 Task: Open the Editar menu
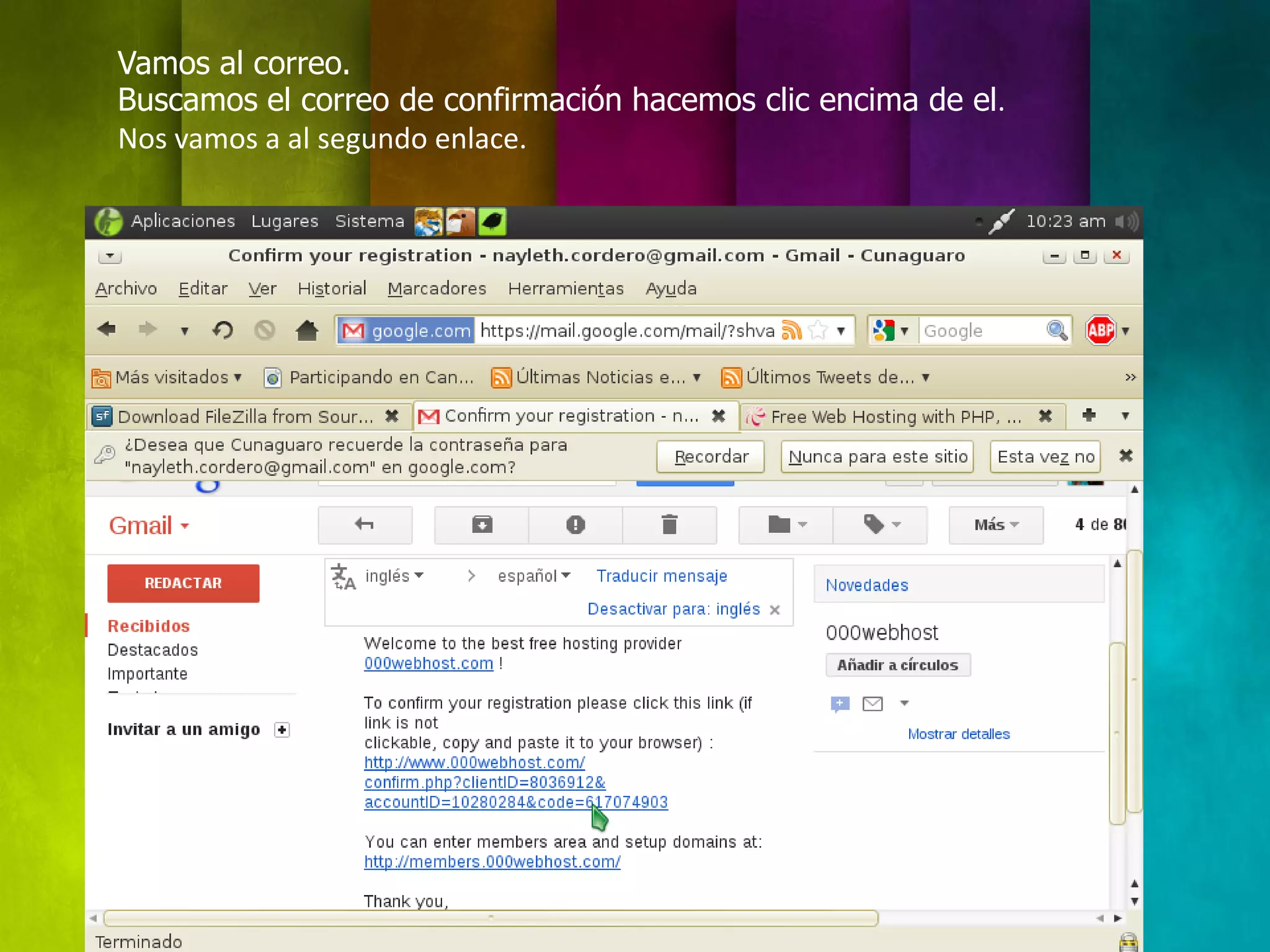(x=203, y=289)
